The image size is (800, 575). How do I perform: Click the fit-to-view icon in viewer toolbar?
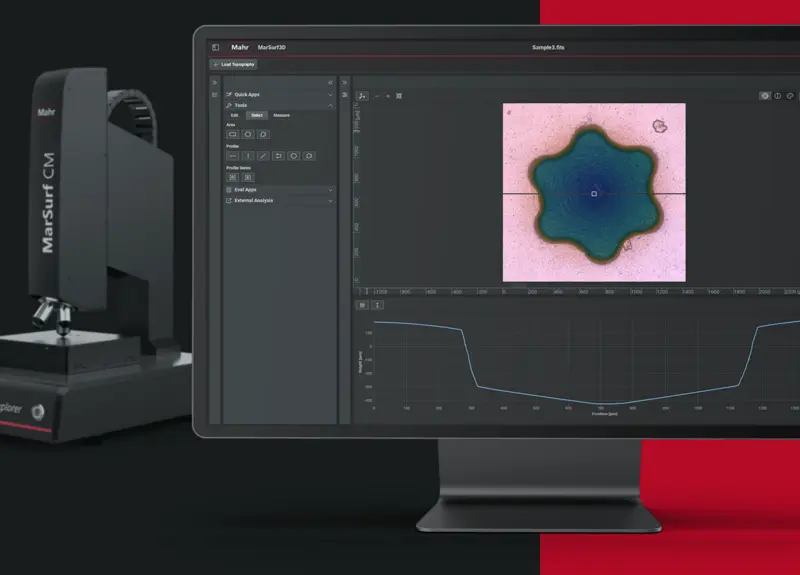click(x=399, y=96)
